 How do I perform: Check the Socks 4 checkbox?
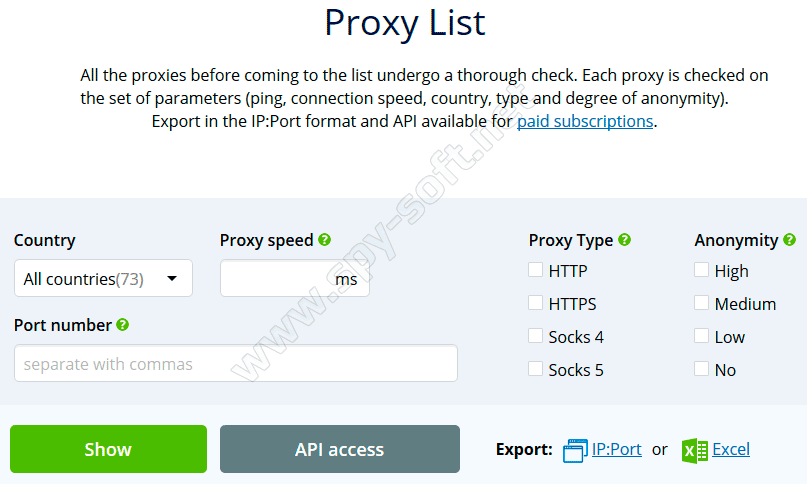536,336
